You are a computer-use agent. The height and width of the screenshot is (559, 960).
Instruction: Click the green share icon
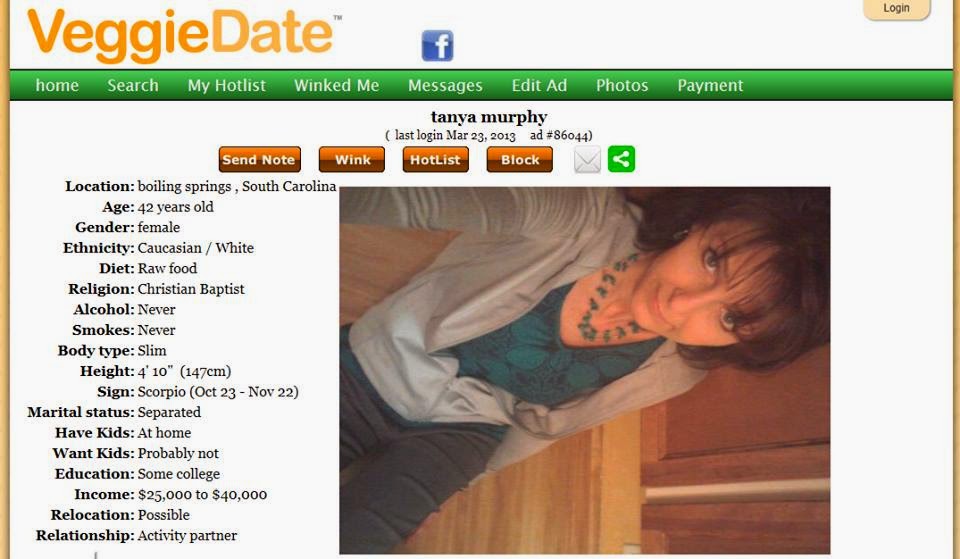click(621, 159)
